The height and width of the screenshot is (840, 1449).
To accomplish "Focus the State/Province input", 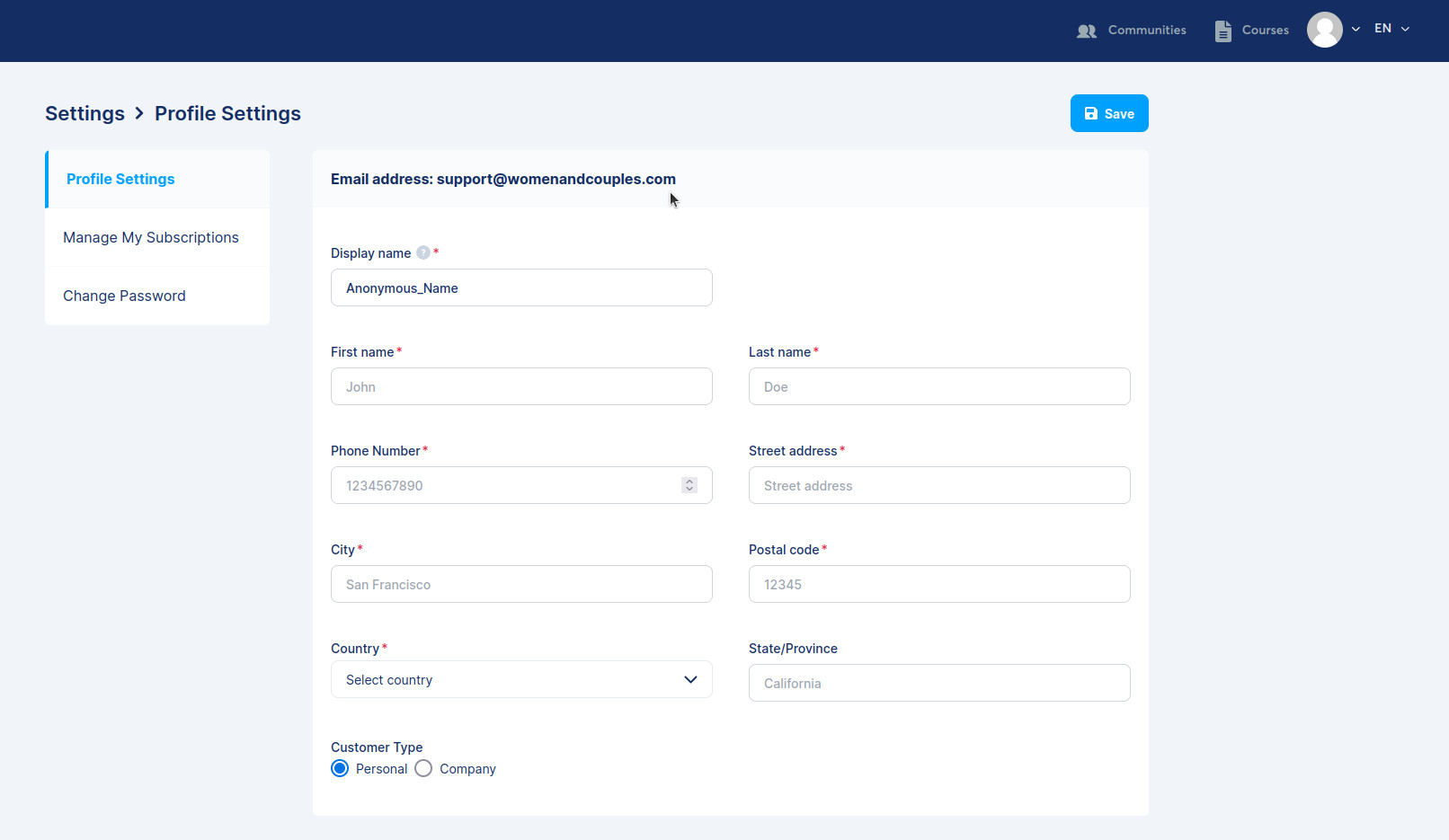I will click(x=939, y=683).
